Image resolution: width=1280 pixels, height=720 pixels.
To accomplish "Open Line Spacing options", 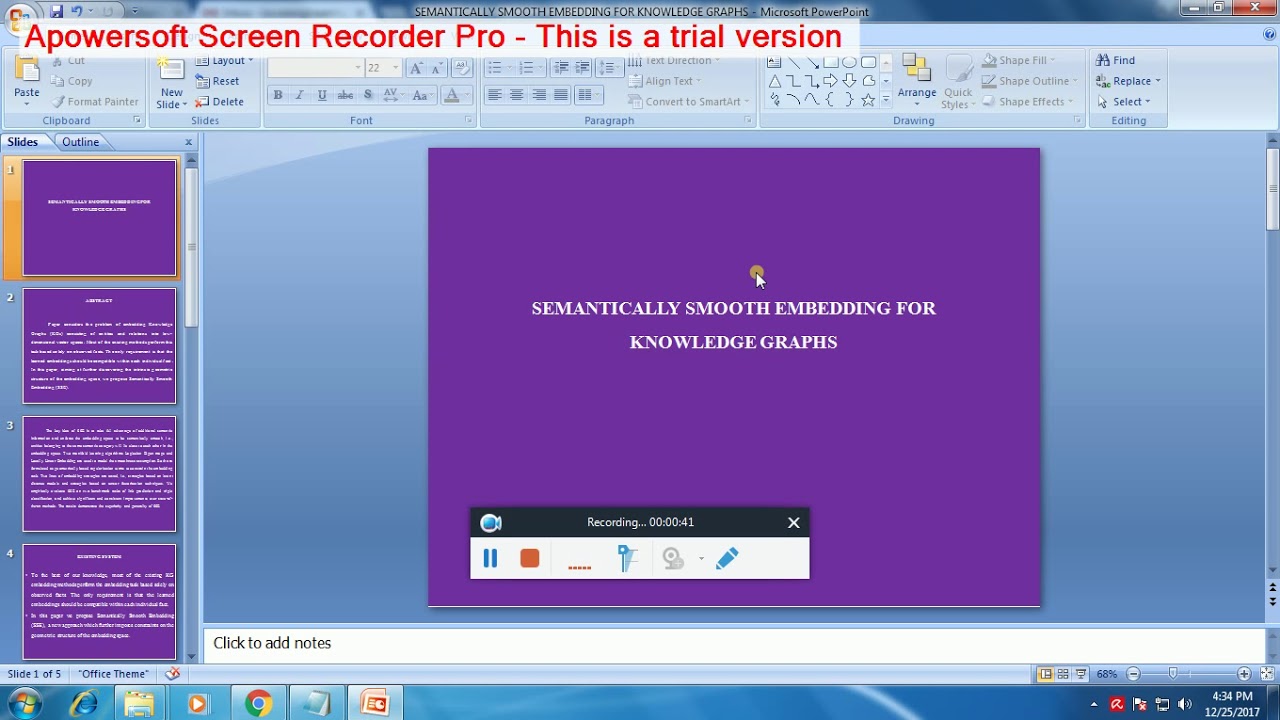I will (x=608, y=68).
